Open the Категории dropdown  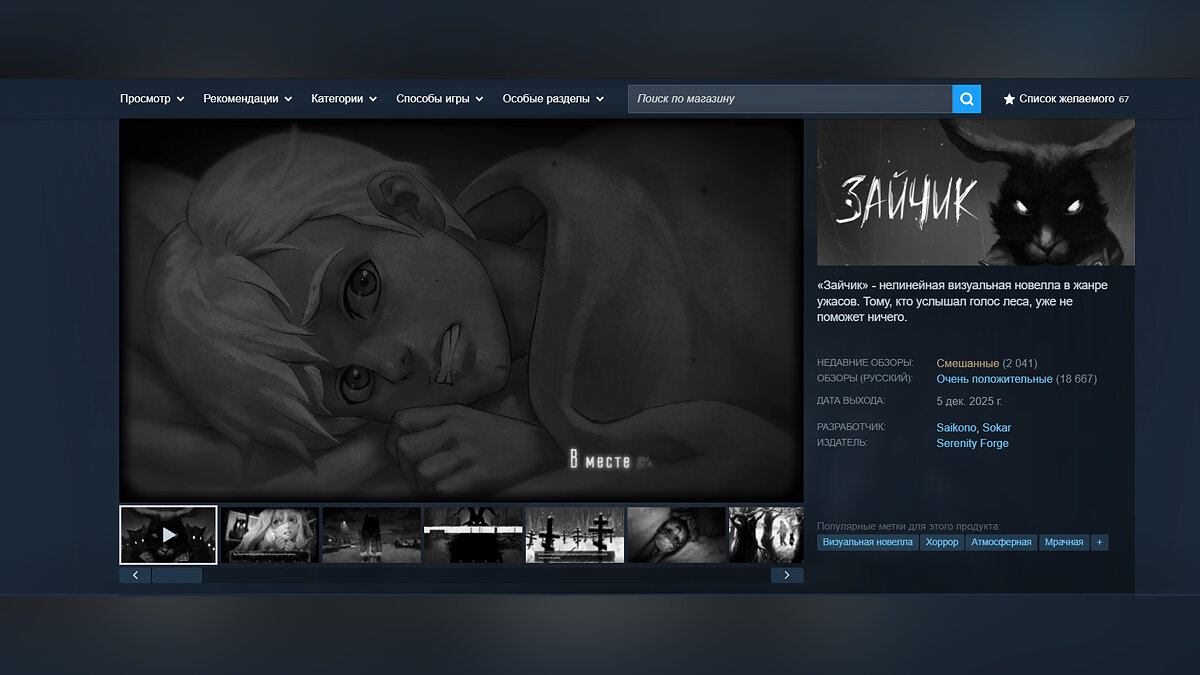[x=344, y=99]
